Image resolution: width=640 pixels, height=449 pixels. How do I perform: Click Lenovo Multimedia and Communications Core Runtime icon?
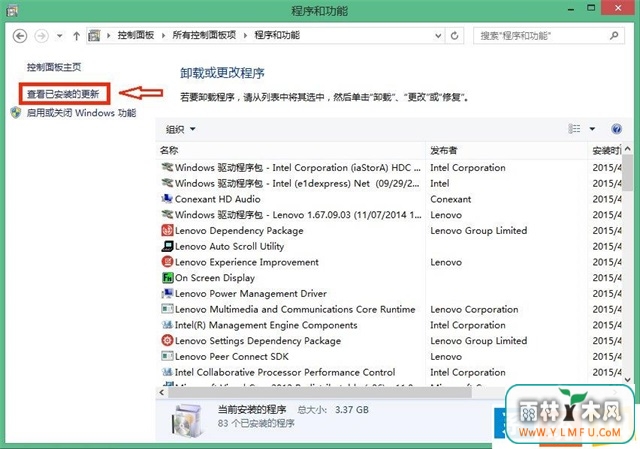point(167,309)
